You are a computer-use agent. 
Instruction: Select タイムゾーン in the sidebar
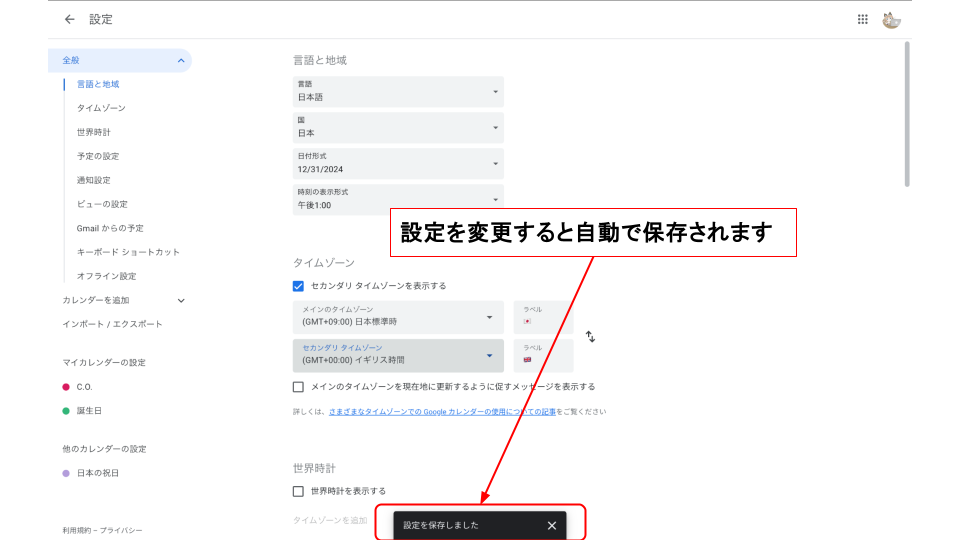(101, 108)
